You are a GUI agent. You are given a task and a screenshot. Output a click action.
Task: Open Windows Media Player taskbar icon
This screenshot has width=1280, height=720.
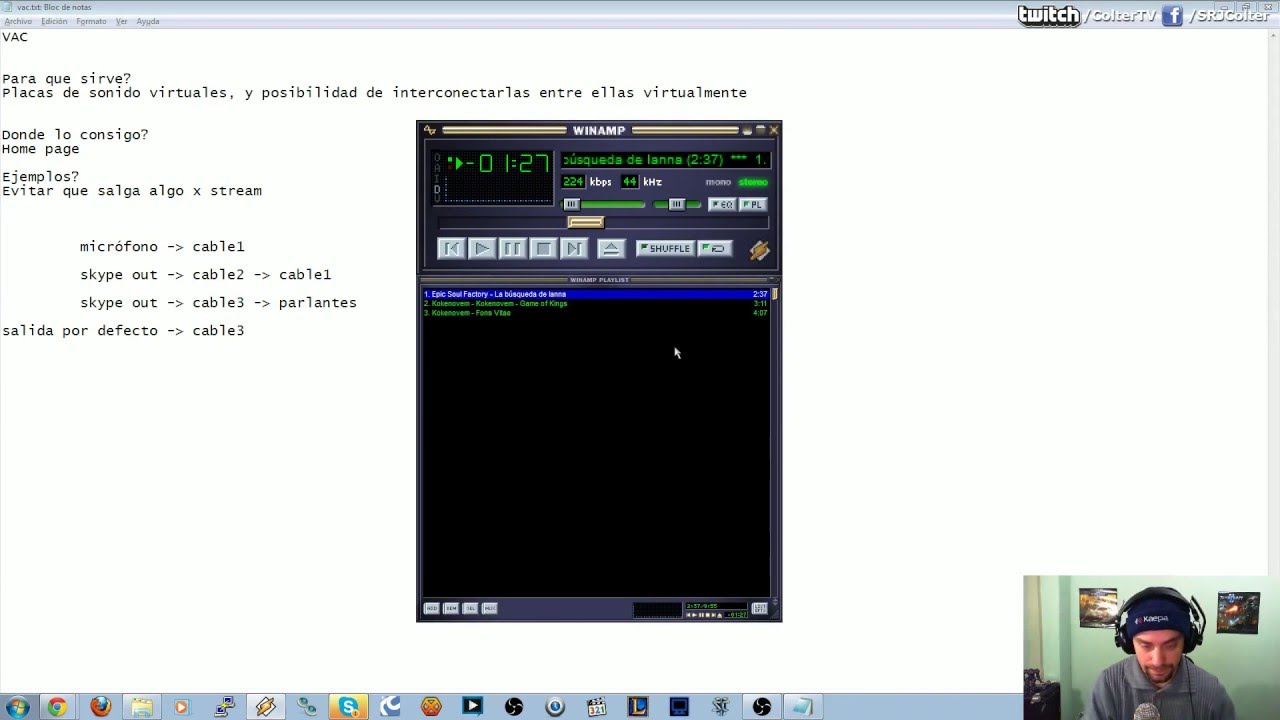click(181, 707)
